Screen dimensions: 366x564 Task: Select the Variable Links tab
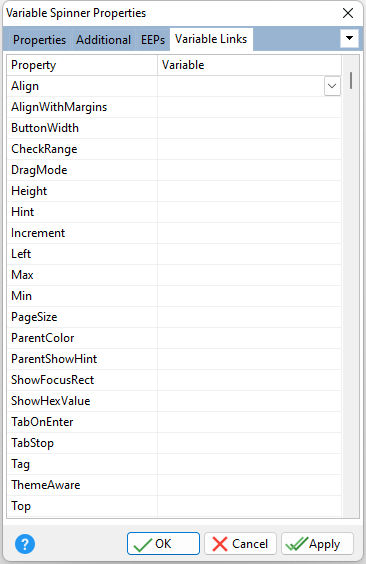click(211, 39)
